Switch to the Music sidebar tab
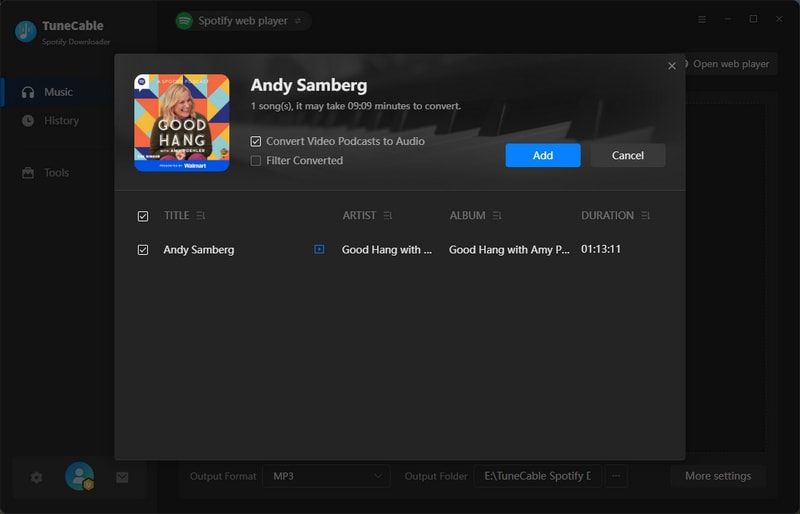This screenshot has width=800, height=514. point(57,92)
